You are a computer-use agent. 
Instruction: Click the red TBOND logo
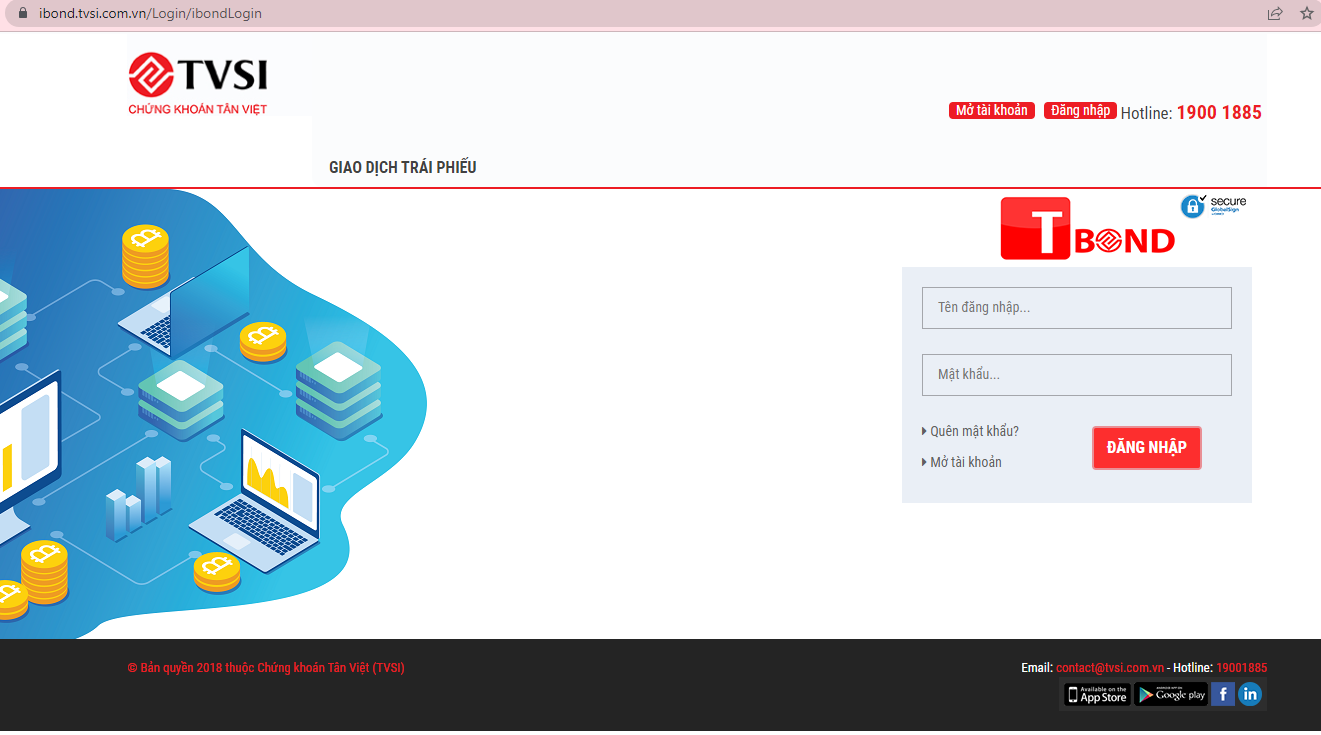pyautogui.click(x=1088, y=230)
